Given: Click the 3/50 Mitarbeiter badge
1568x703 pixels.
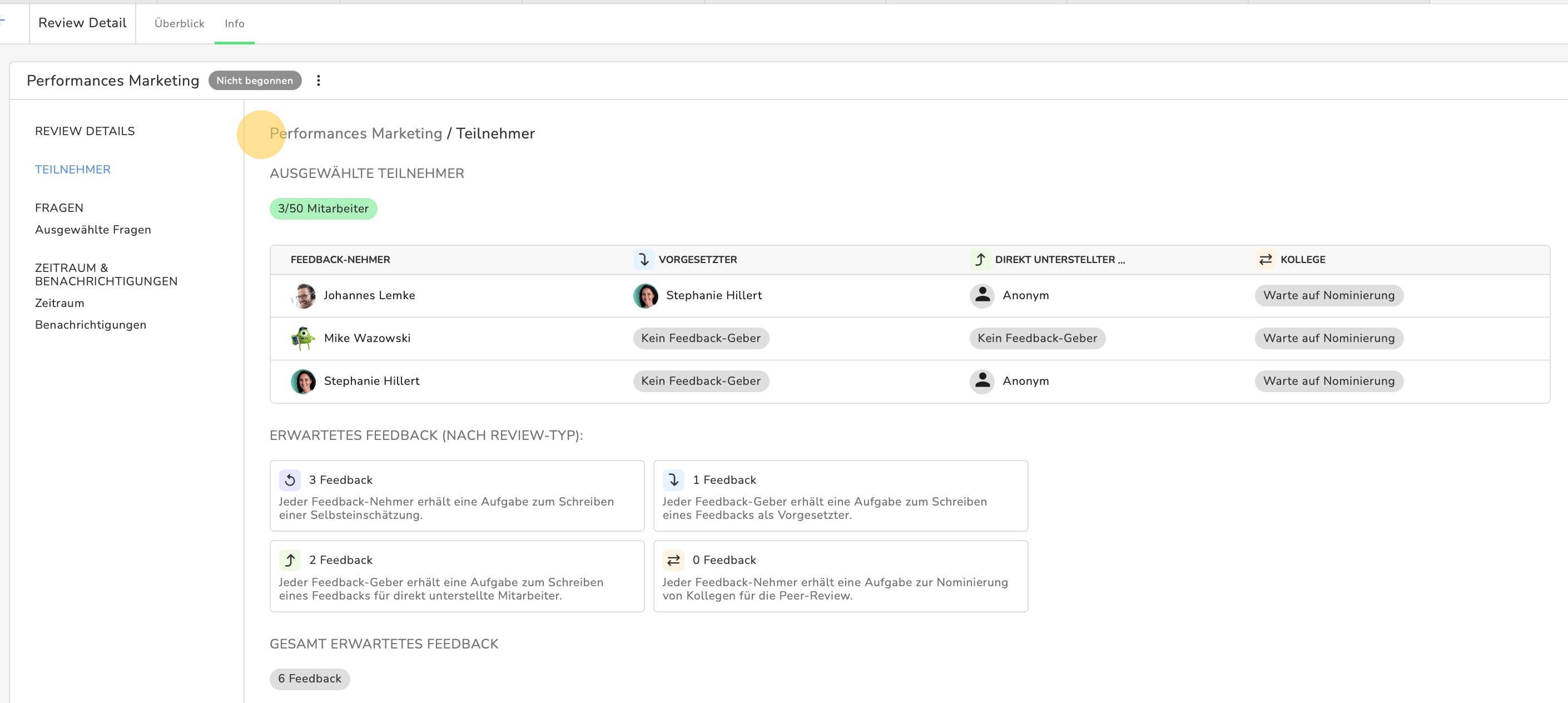Looking at the screenshot, I should (x=322, y=209).
